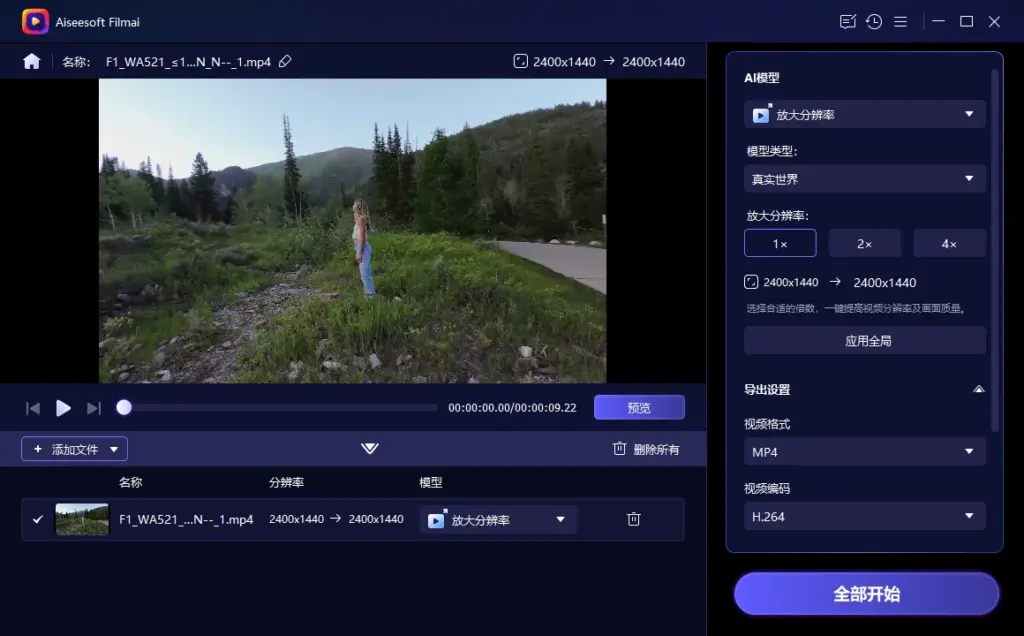Click the 预览 preview button
This screenshot has height=636, width=1024.
639,407
